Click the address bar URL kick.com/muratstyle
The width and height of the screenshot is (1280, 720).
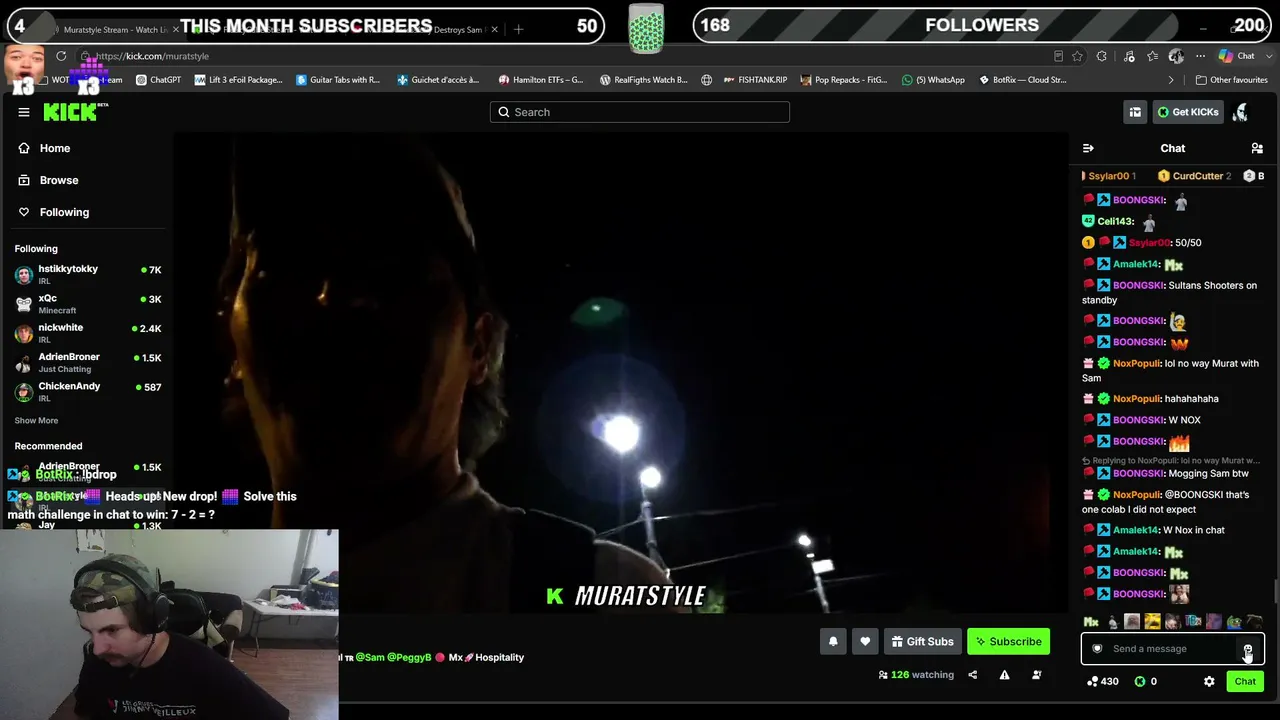point(152,56)
